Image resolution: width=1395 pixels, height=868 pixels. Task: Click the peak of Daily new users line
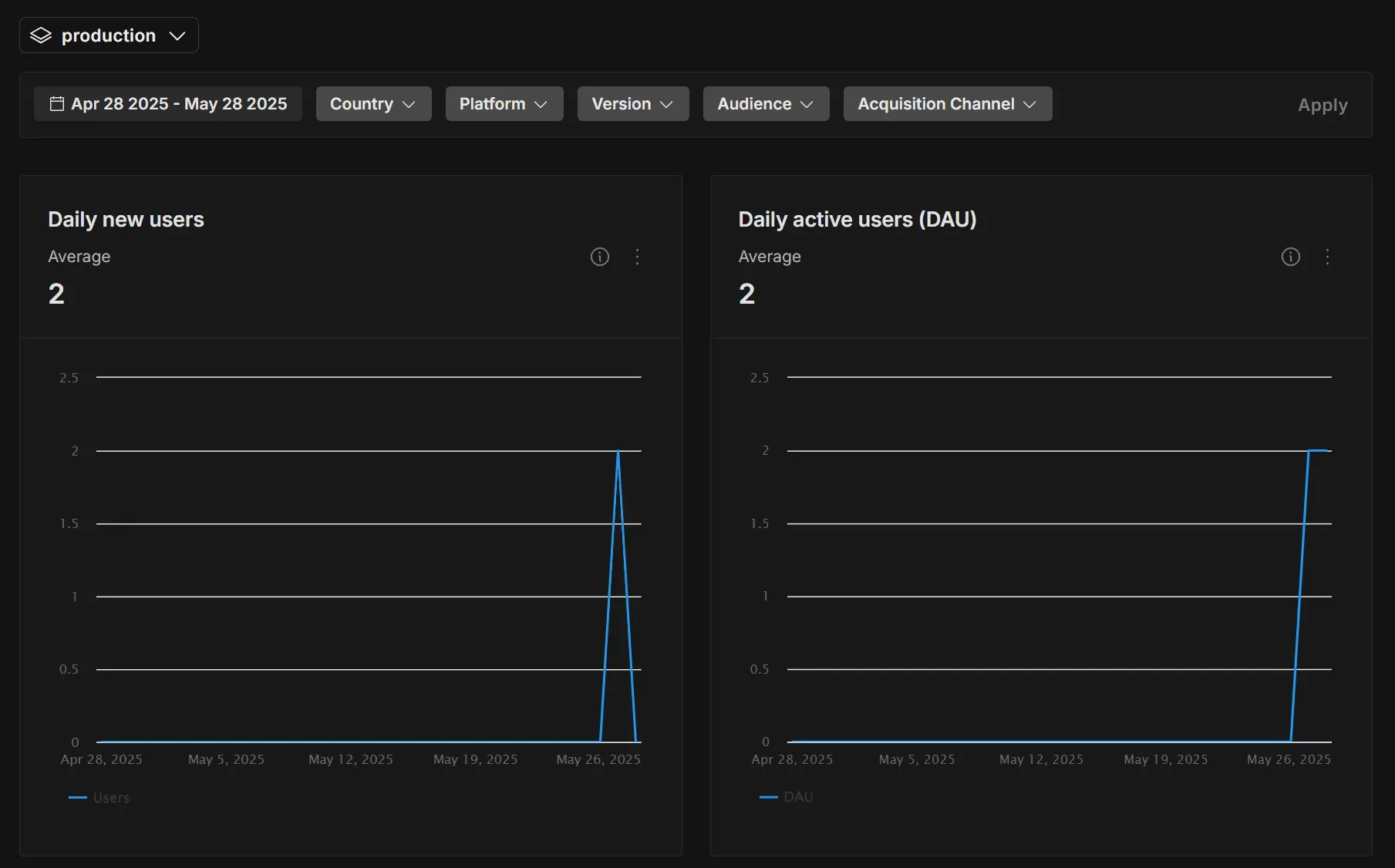point(618,451)
